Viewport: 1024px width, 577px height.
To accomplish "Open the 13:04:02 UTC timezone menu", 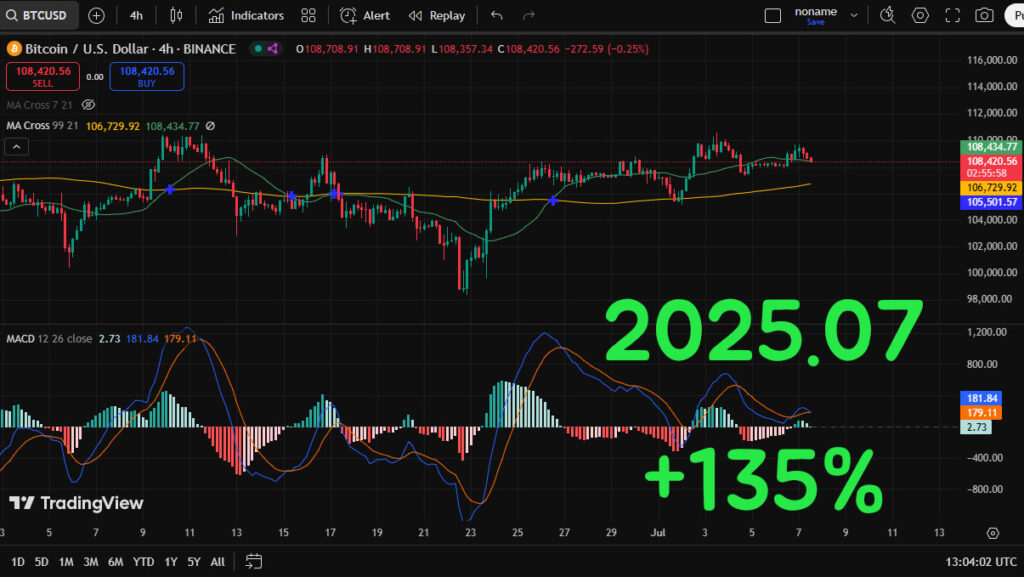I will 981,561.
